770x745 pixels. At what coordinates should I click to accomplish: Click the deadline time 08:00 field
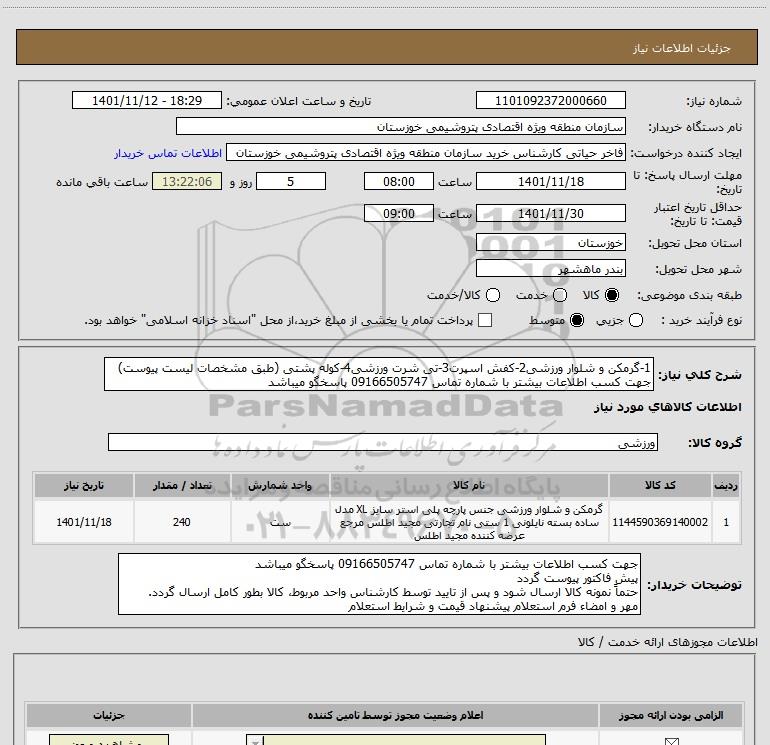(x=399, y=181)
